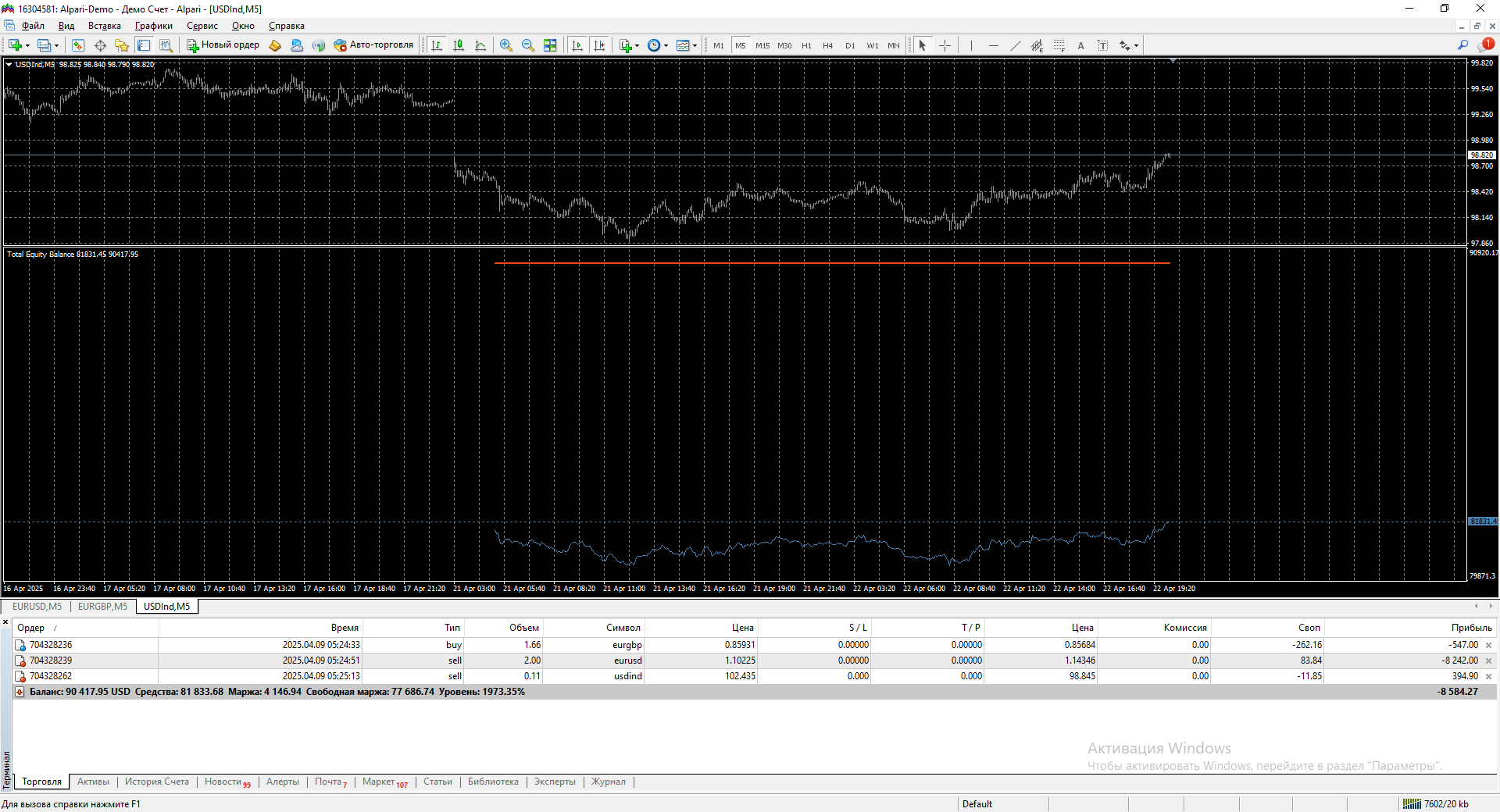The image size is (1500, 812).
Task: Select the M15 timeframe
Action: tap(762, 45)
